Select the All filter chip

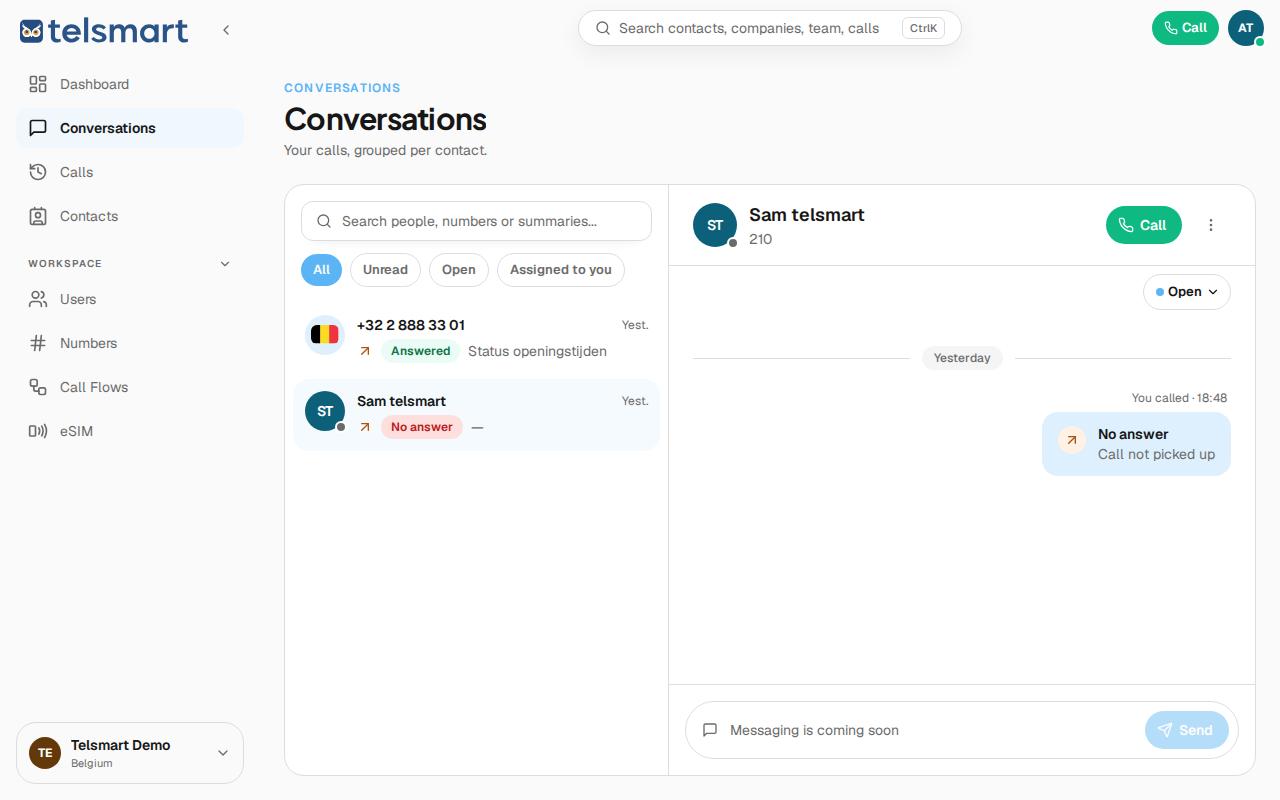(321, 270)
